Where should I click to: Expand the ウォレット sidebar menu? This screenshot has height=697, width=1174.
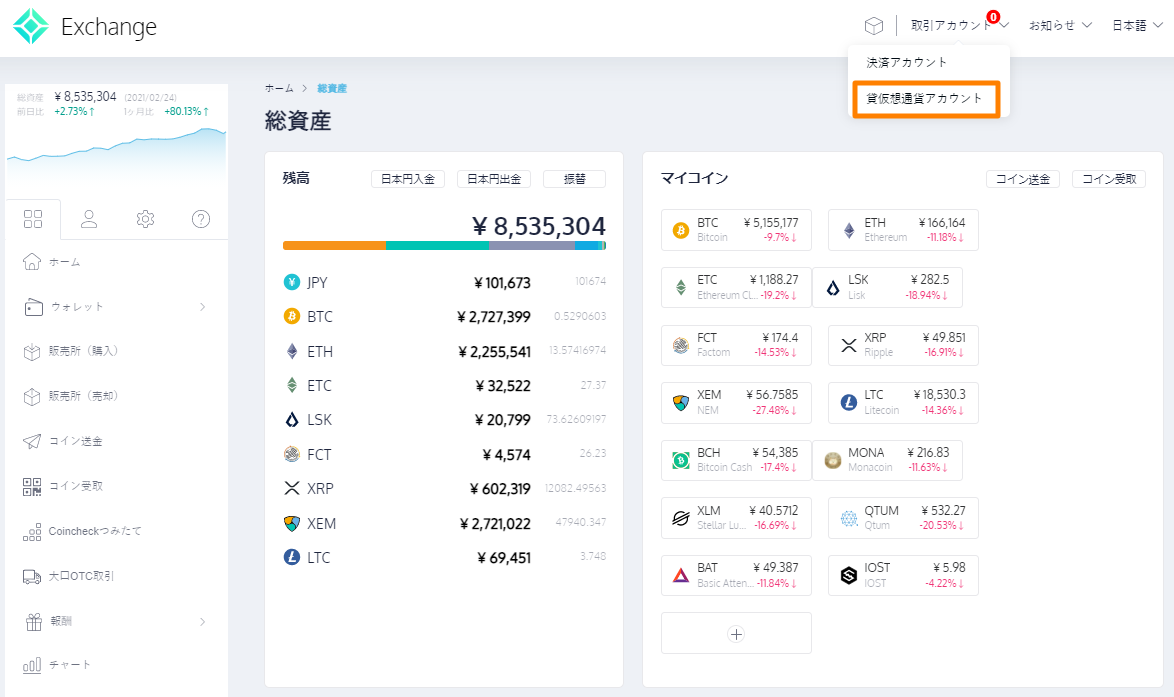pyautogui.click(x=116, y=307)
